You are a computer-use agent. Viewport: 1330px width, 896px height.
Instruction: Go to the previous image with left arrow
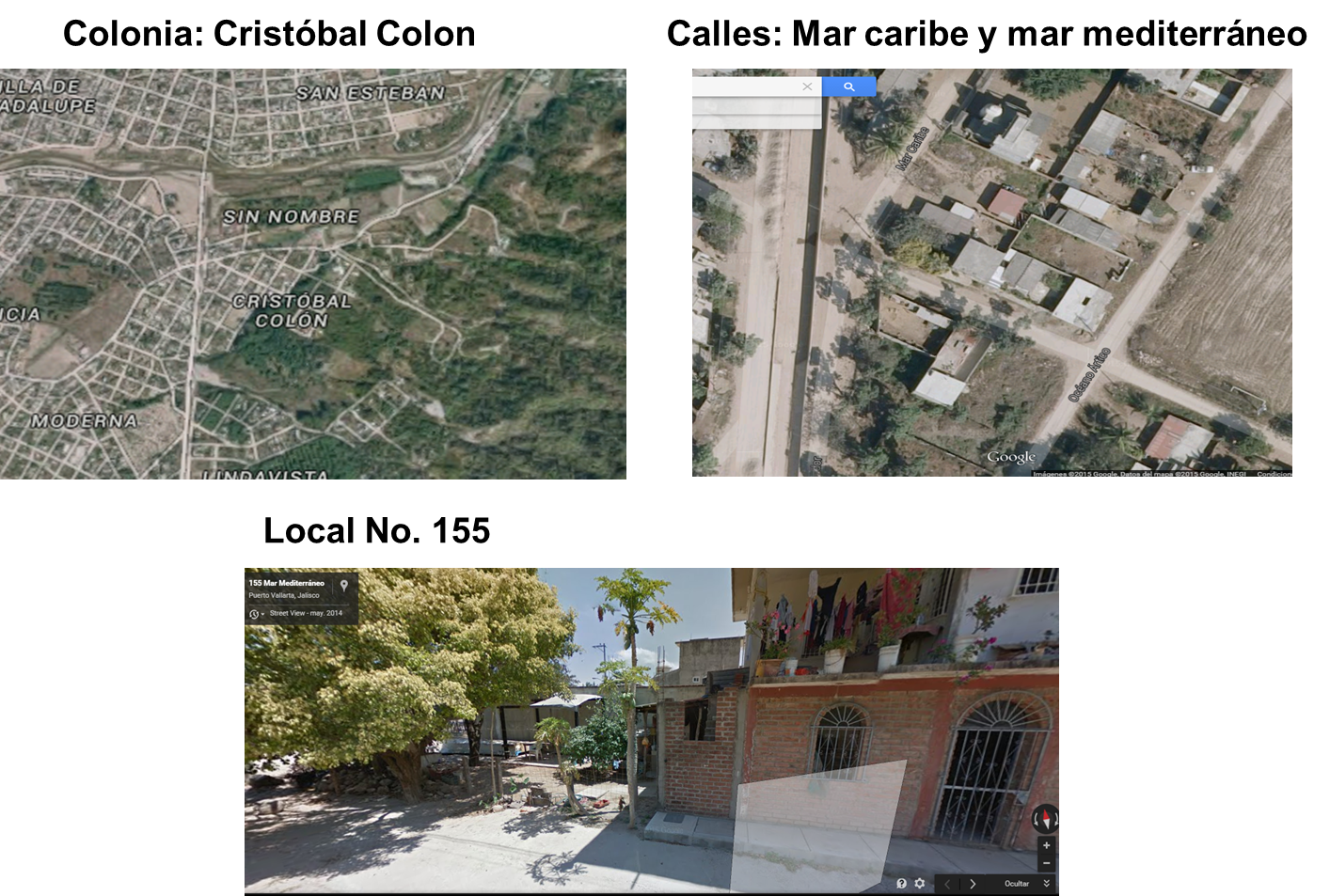(x=947, y=884)
